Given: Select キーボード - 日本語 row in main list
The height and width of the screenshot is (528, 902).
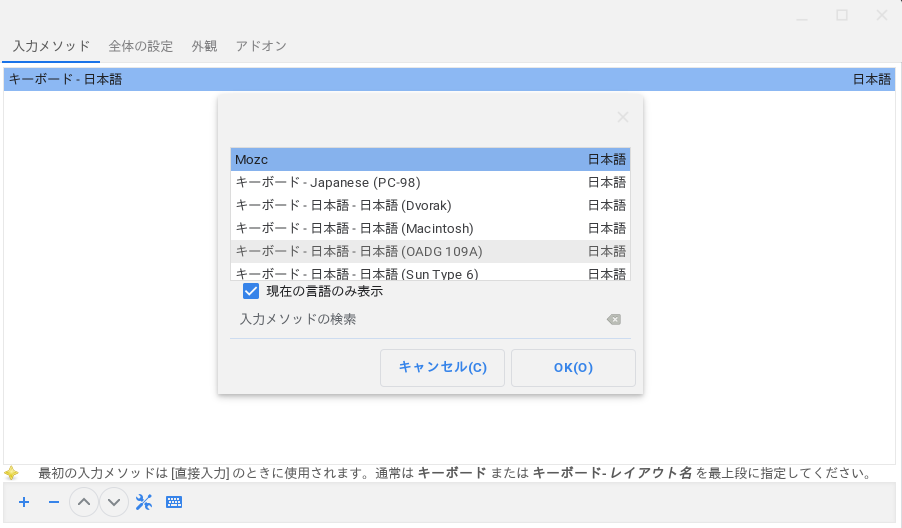Looking at the screenshot, I should coord(449,79).
